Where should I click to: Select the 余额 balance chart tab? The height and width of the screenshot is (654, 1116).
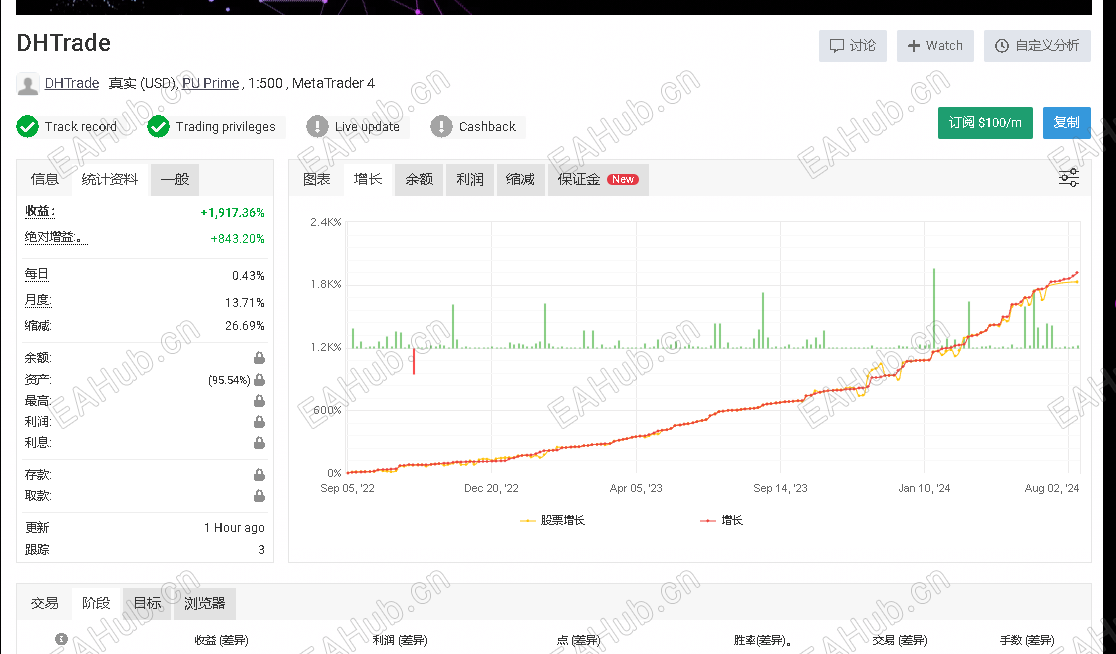(419, 179)
